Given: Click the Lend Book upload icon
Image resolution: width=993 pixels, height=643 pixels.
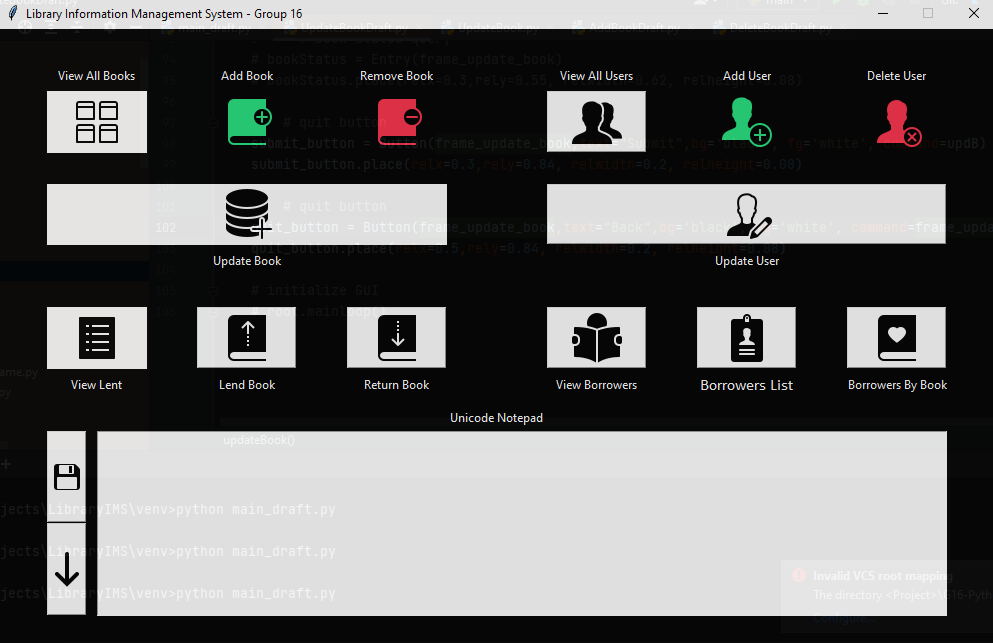Looking at the screenshot, I should [246, 337].
